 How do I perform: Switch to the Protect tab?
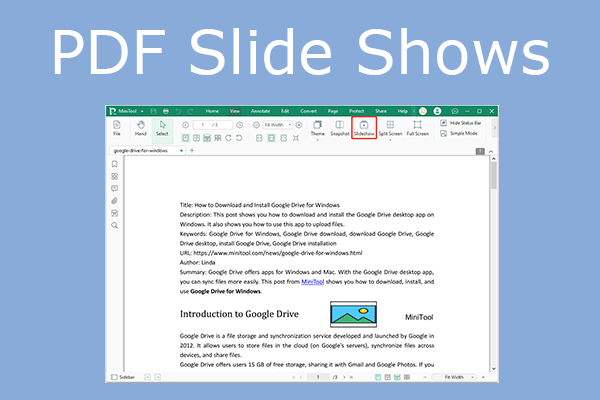[x=357, y=111]
